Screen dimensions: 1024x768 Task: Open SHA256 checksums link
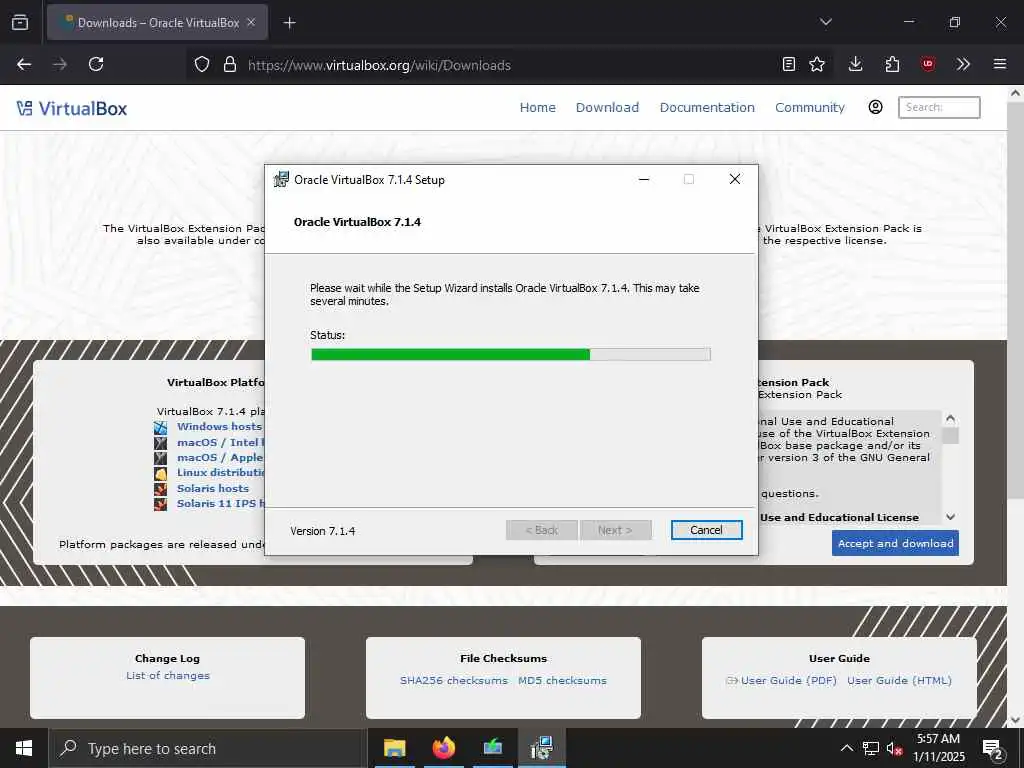tap(454, 680)
